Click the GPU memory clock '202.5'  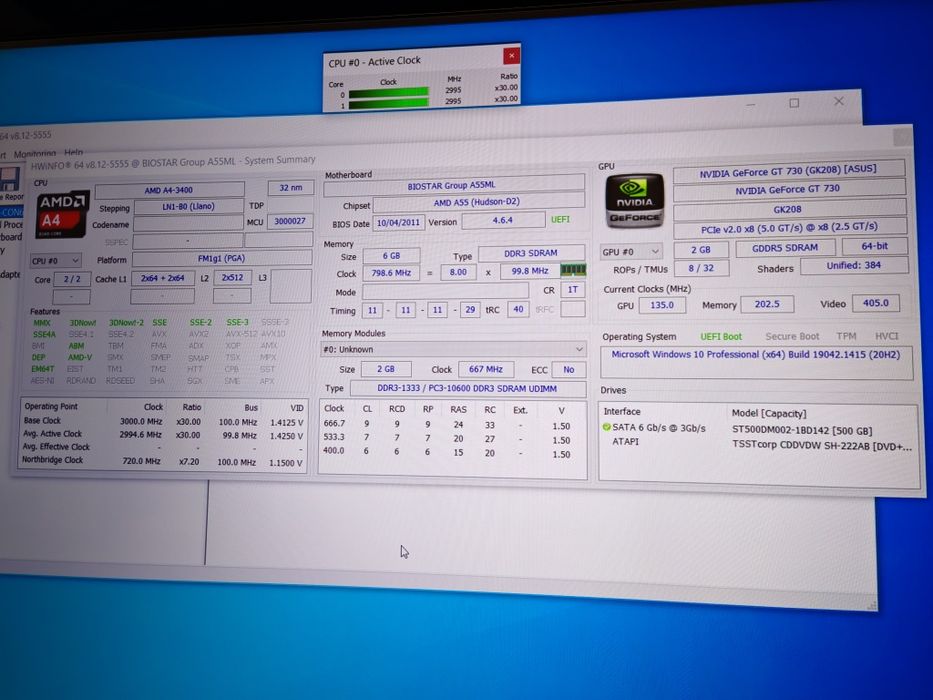[767, 304]
